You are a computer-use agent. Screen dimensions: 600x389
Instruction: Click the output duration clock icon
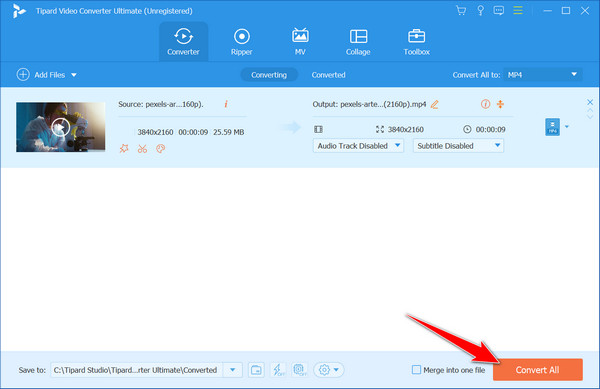click(x=467, y=129)
